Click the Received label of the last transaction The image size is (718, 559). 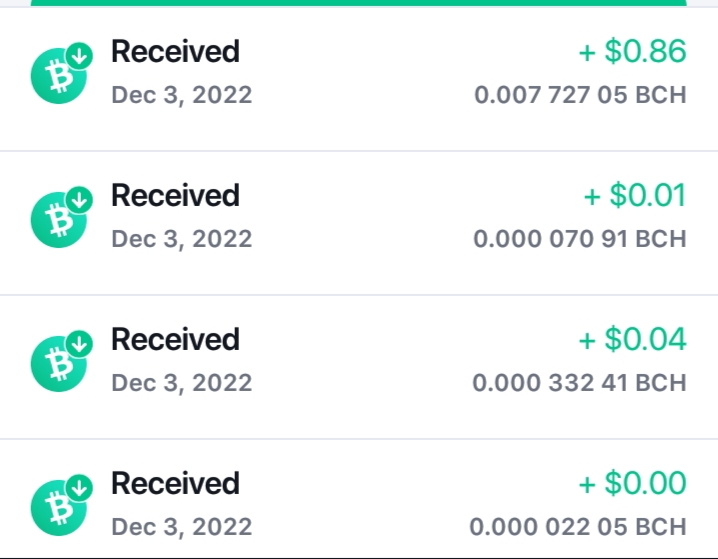[175, 483]
